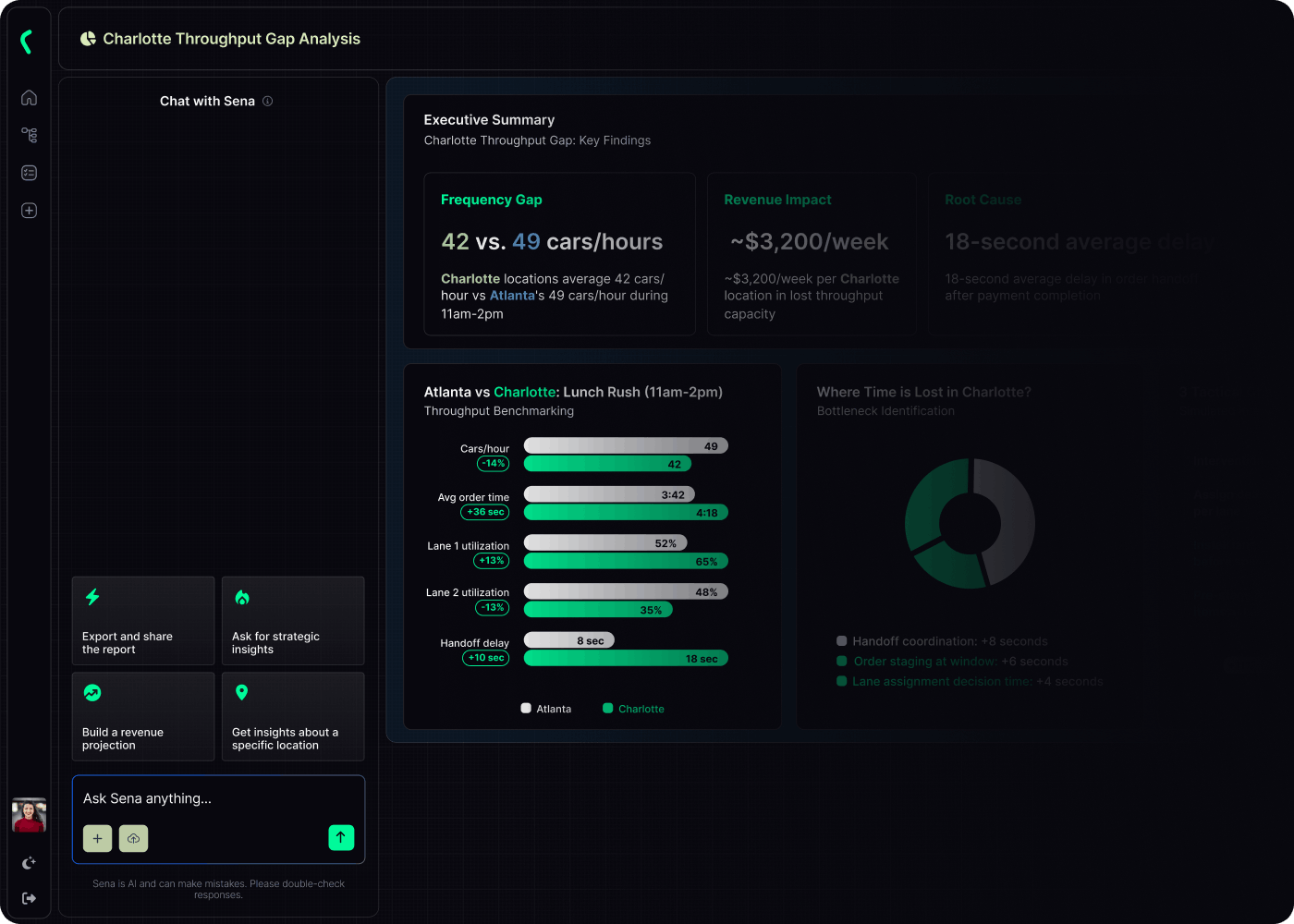This screenshot has height=924, width=1294.
Task: Select the Chat with Sena panel title
Action: click(x=207, y=101)
